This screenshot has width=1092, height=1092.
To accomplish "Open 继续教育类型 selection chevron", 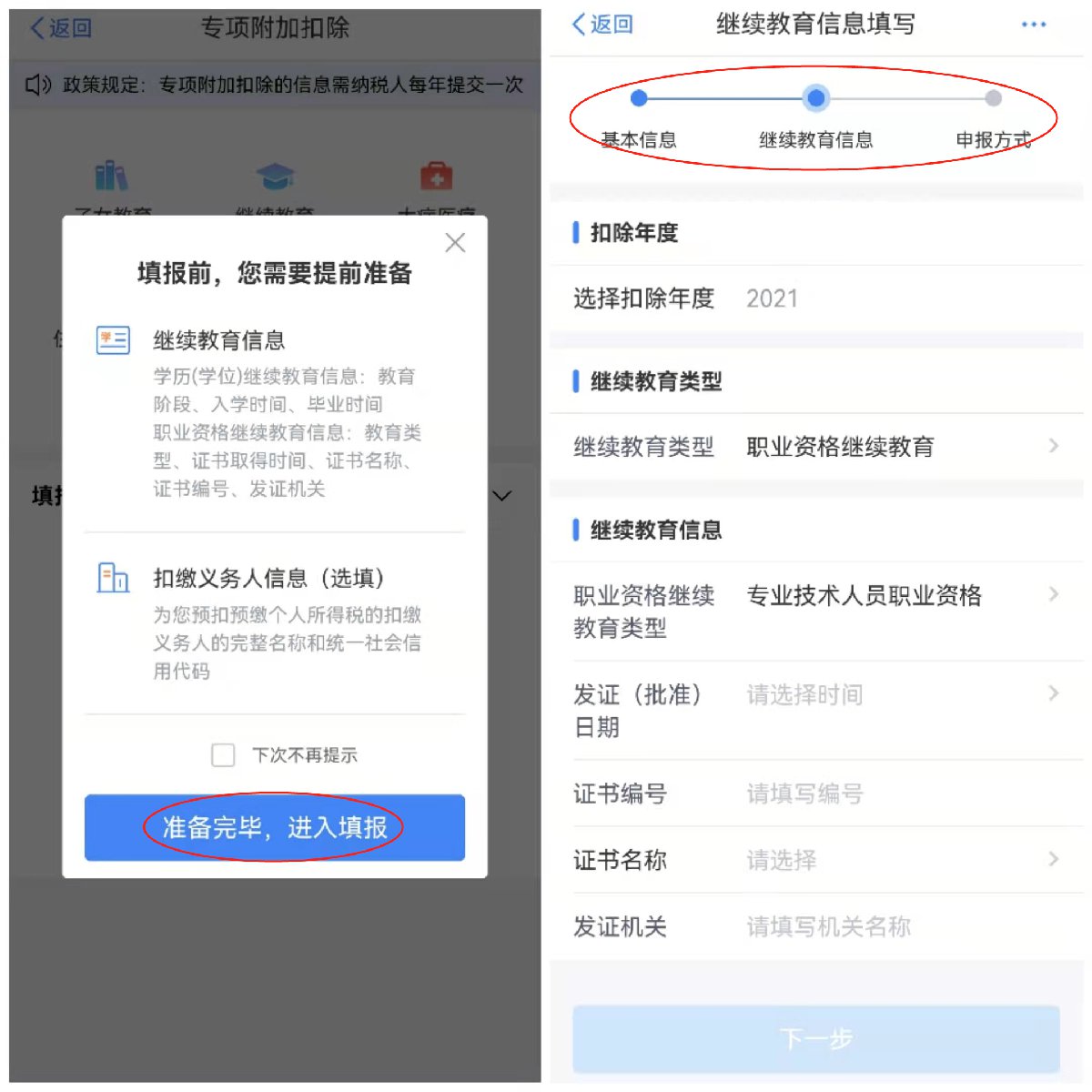I will pyautogui.click(x=1054, y=446).
